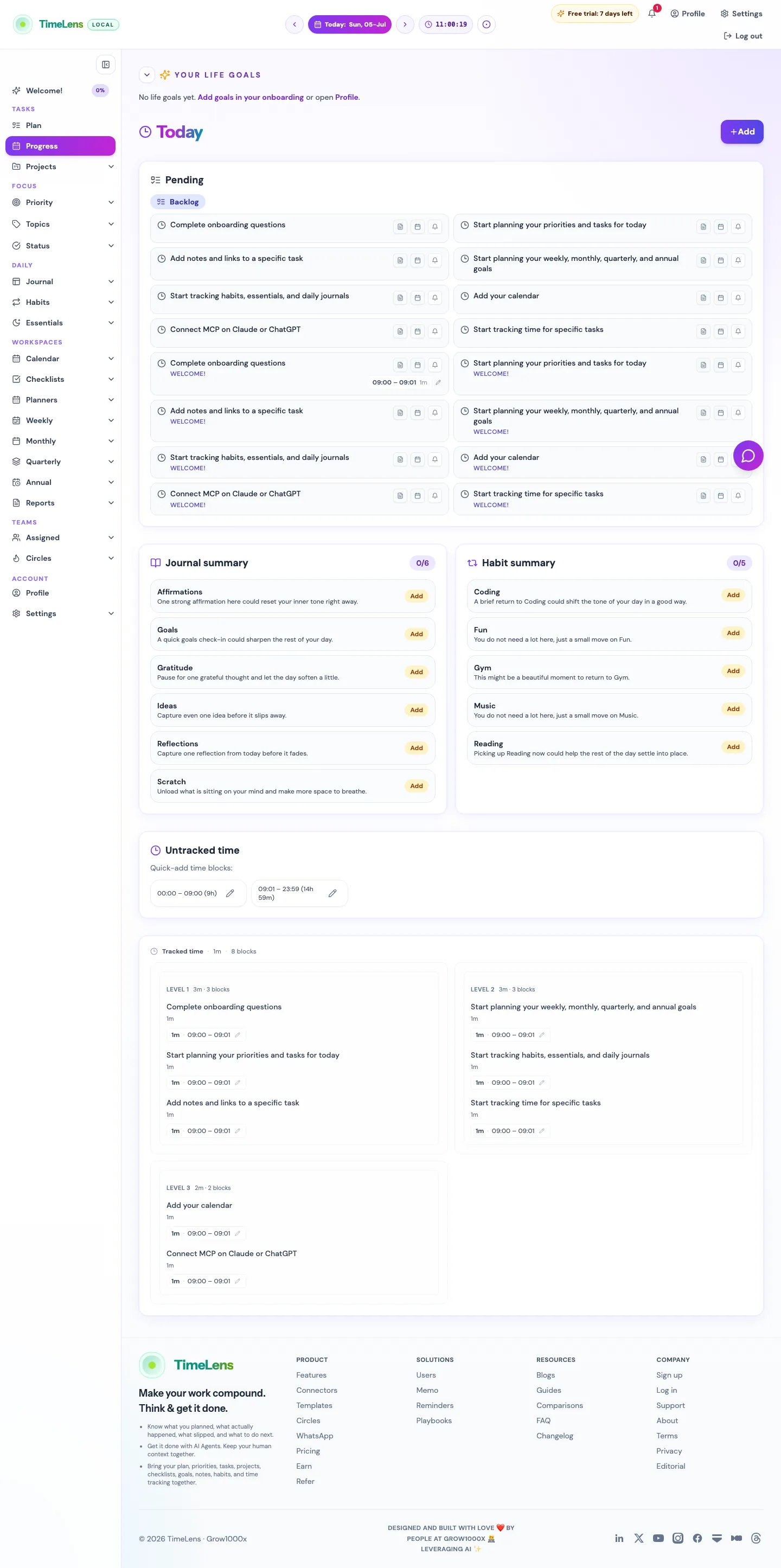Expand Checklists in the sidebar
Viewport: 781px width, 1568px height.
pos(111,379)
